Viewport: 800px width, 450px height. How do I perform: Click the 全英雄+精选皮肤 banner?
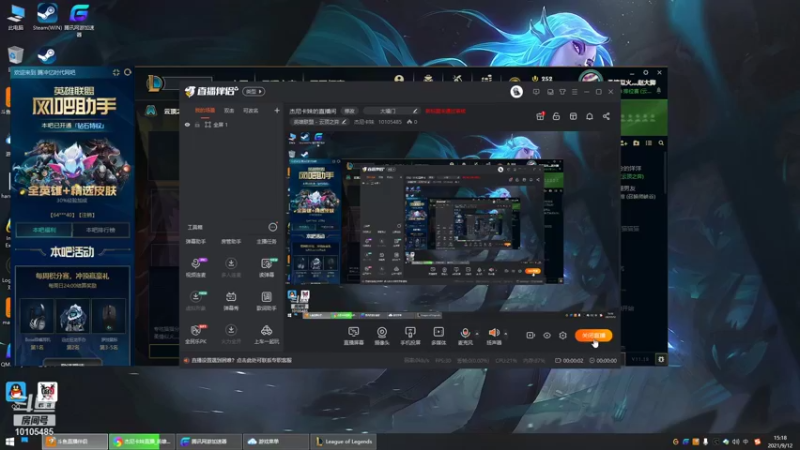point(71,190)
